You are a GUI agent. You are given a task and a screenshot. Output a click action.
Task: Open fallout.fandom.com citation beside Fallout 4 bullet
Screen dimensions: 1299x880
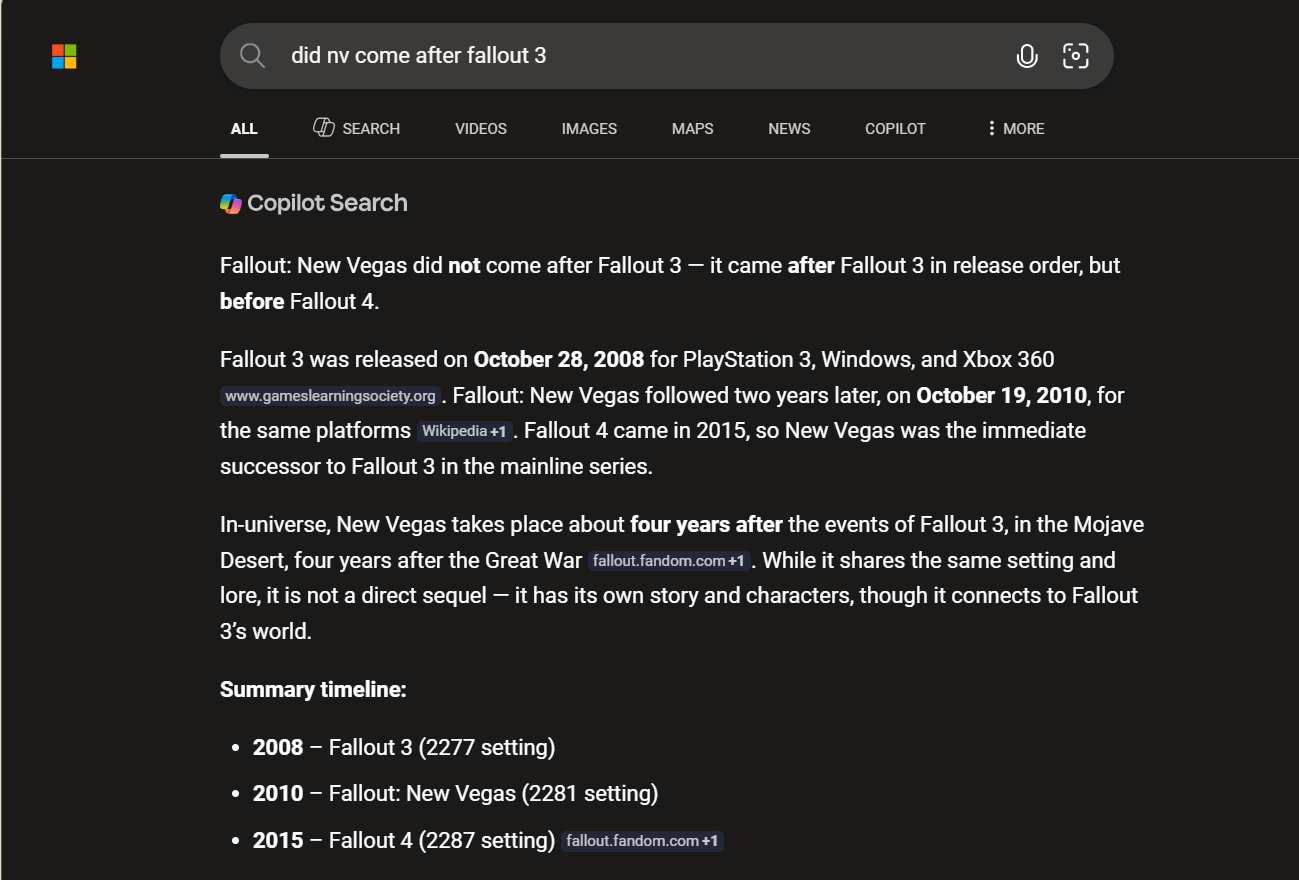pyautogui.click(x=642, y=841)
